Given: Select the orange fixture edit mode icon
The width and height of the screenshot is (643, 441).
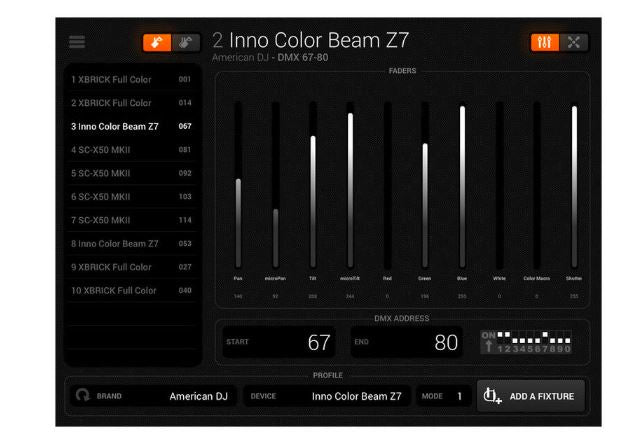Looking at the screenshot, I should (157, 42).
